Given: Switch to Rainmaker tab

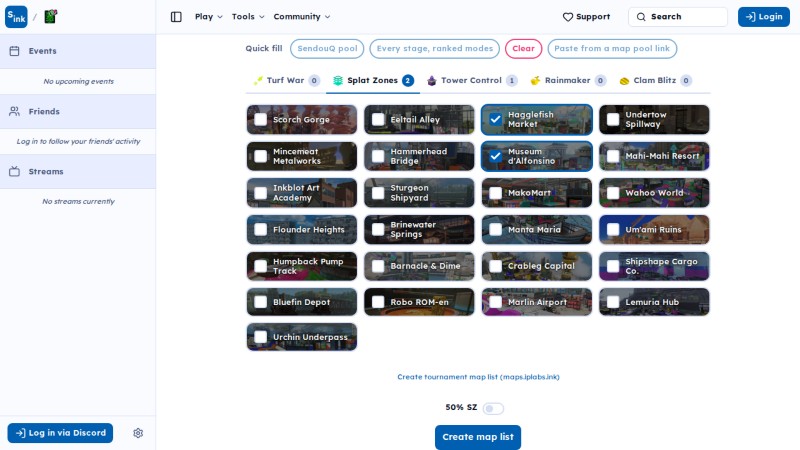Looking at the screenshot, I should (568, 81).
